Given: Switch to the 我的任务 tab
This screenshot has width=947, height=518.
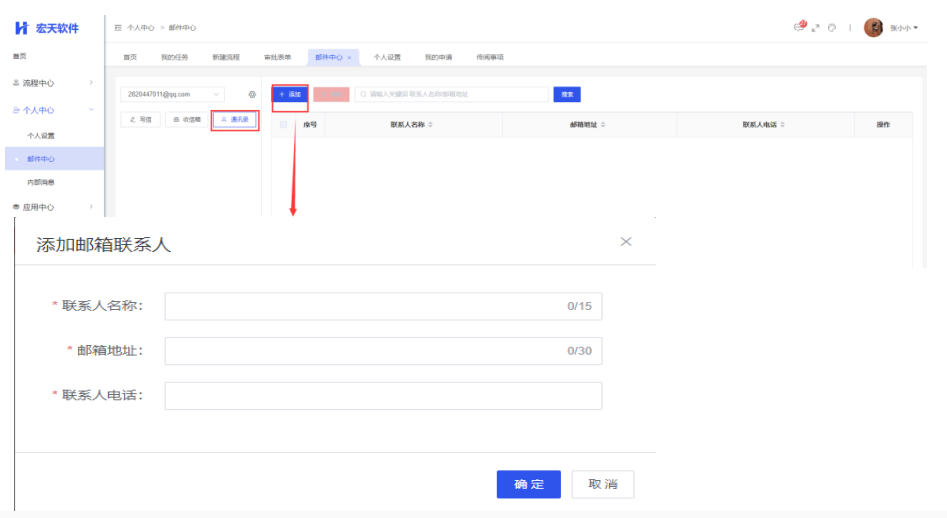Looking at the screenshot, I should pos(174,58).
